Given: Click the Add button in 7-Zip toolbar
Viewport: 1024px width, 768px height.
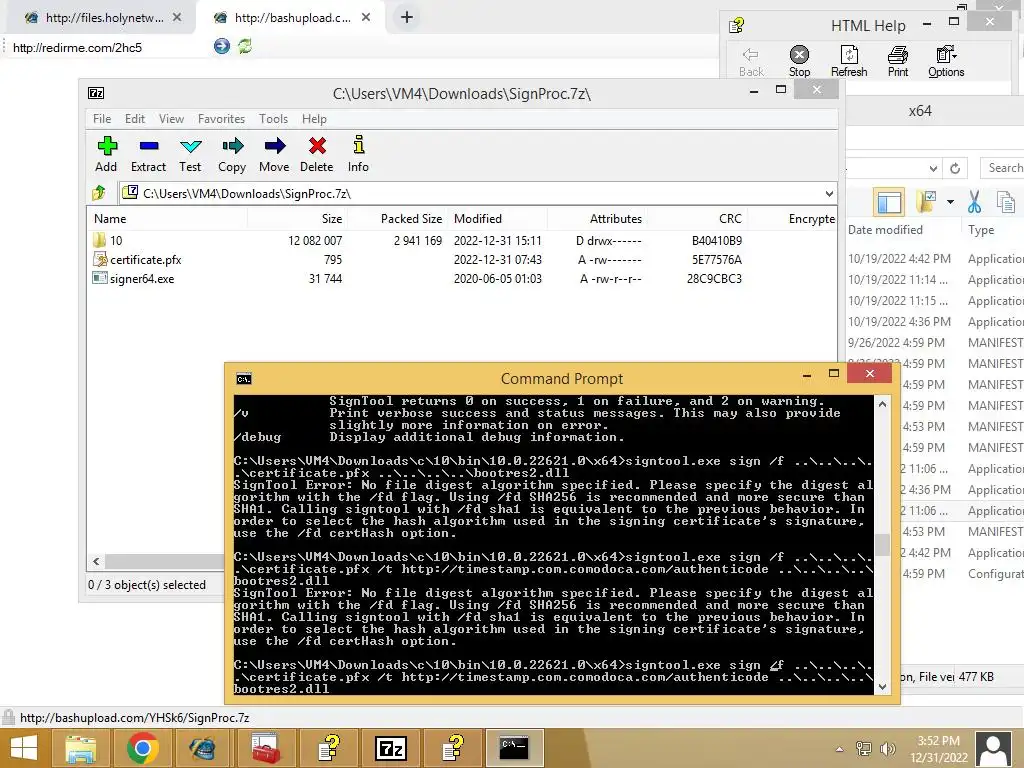Looking at the screenshot, I should 106,154.
